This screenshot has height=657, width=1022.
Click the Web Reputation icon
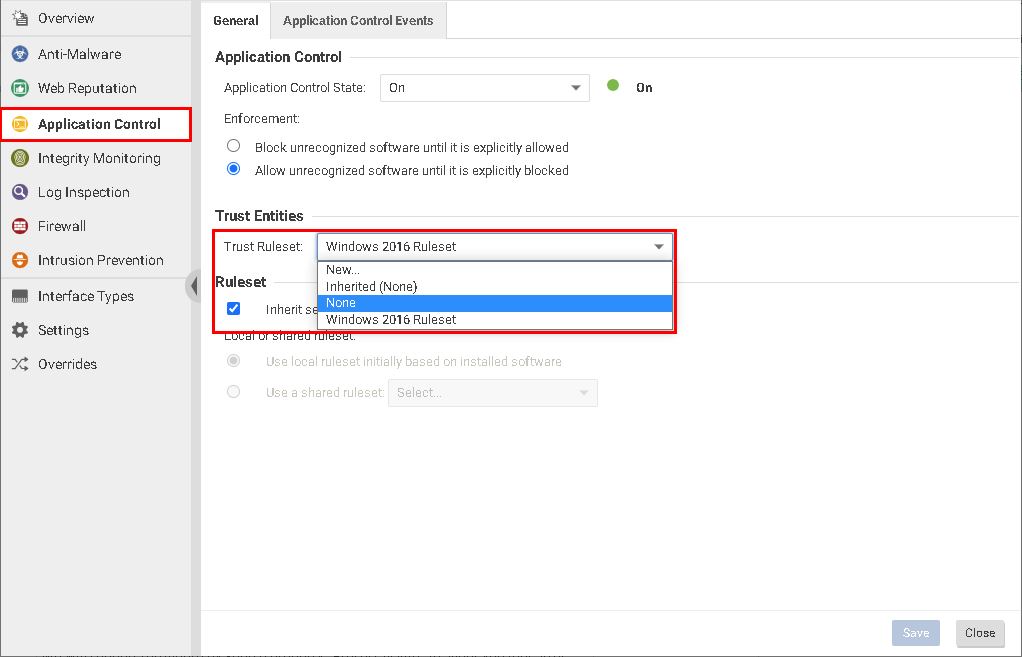click(19, 88)
